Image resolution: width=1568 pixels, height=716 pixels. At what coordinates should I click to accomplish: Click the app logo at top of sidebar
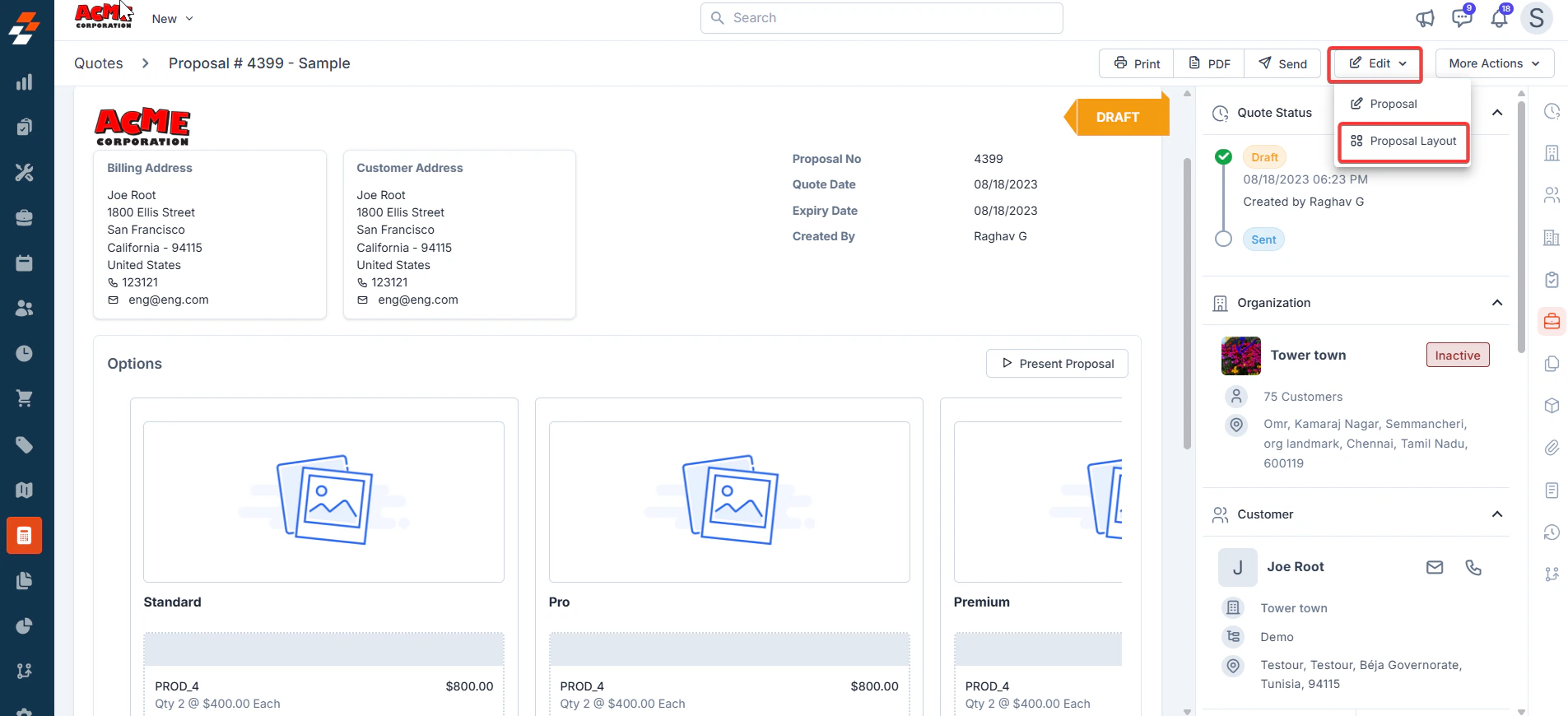25,26
